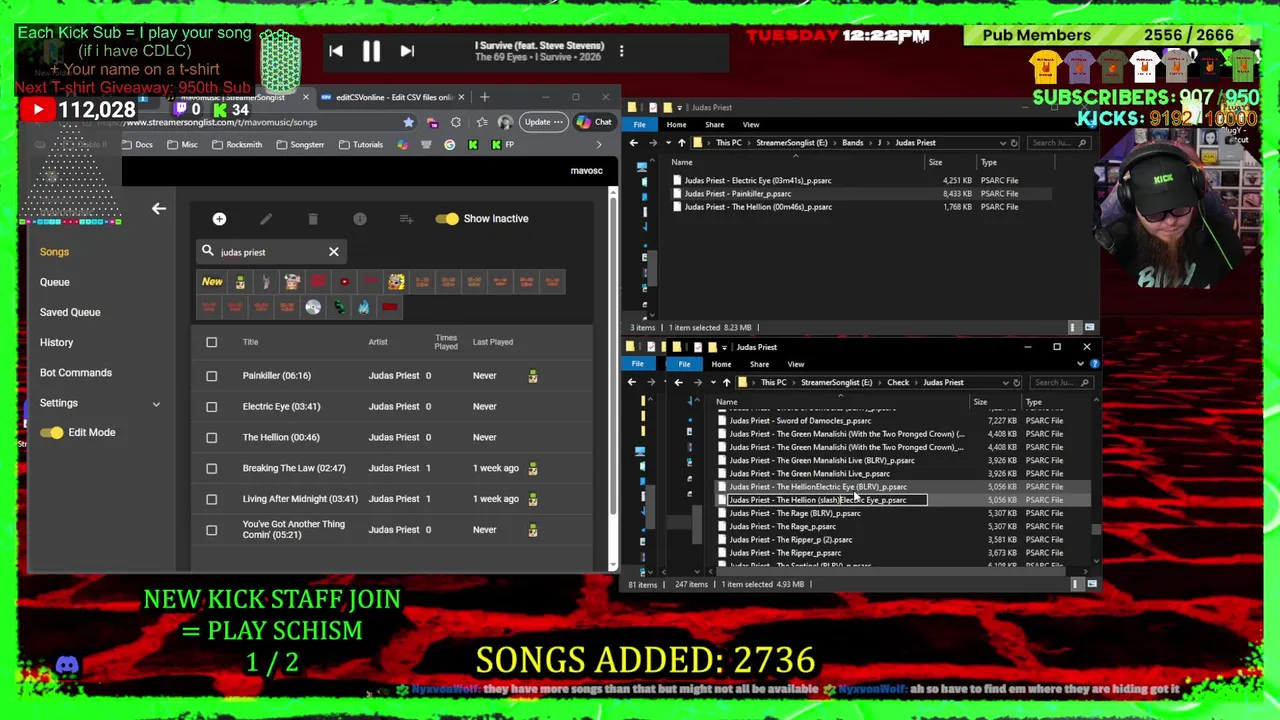Screen dimensions: 1280x720
Task: Clear the judas priest search field
Action: [334, 252]
